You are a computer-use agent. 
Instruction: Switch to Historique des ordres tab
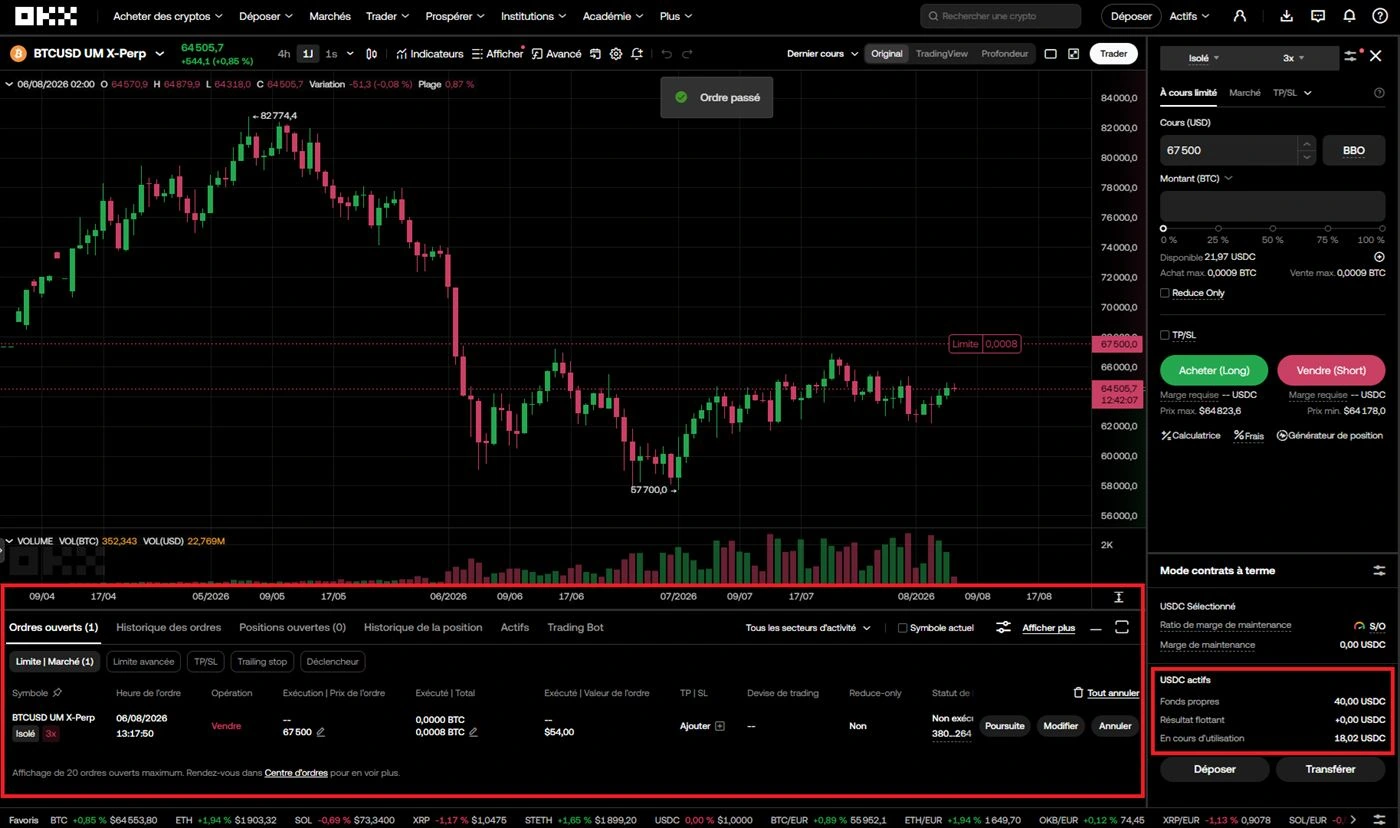pyautogui.click(x=169, y=627)
